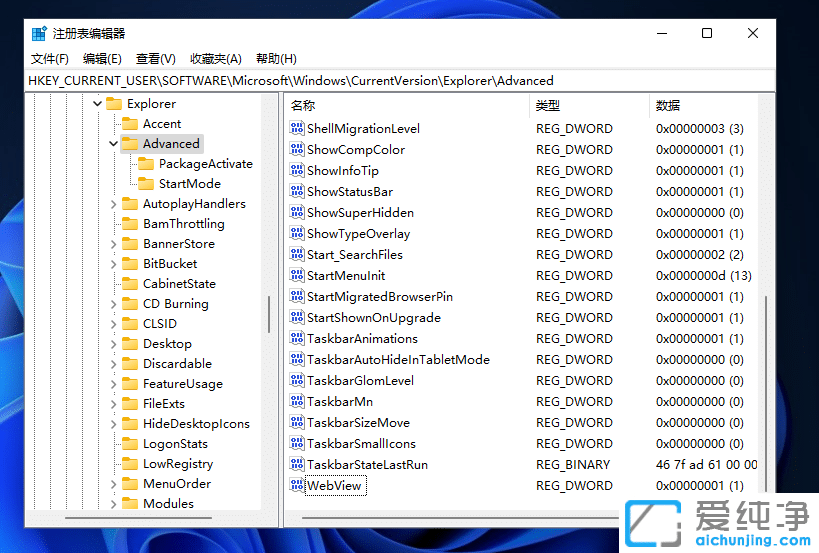
Task: Select the Discardable key
Action: [177, 363]
